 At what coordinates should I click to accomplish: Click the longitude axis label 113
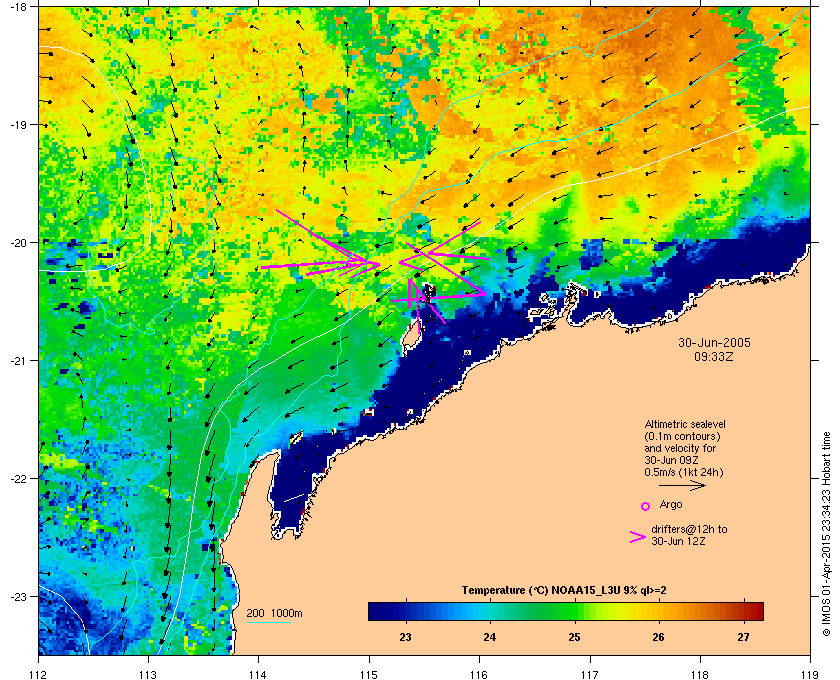[148, 674]
